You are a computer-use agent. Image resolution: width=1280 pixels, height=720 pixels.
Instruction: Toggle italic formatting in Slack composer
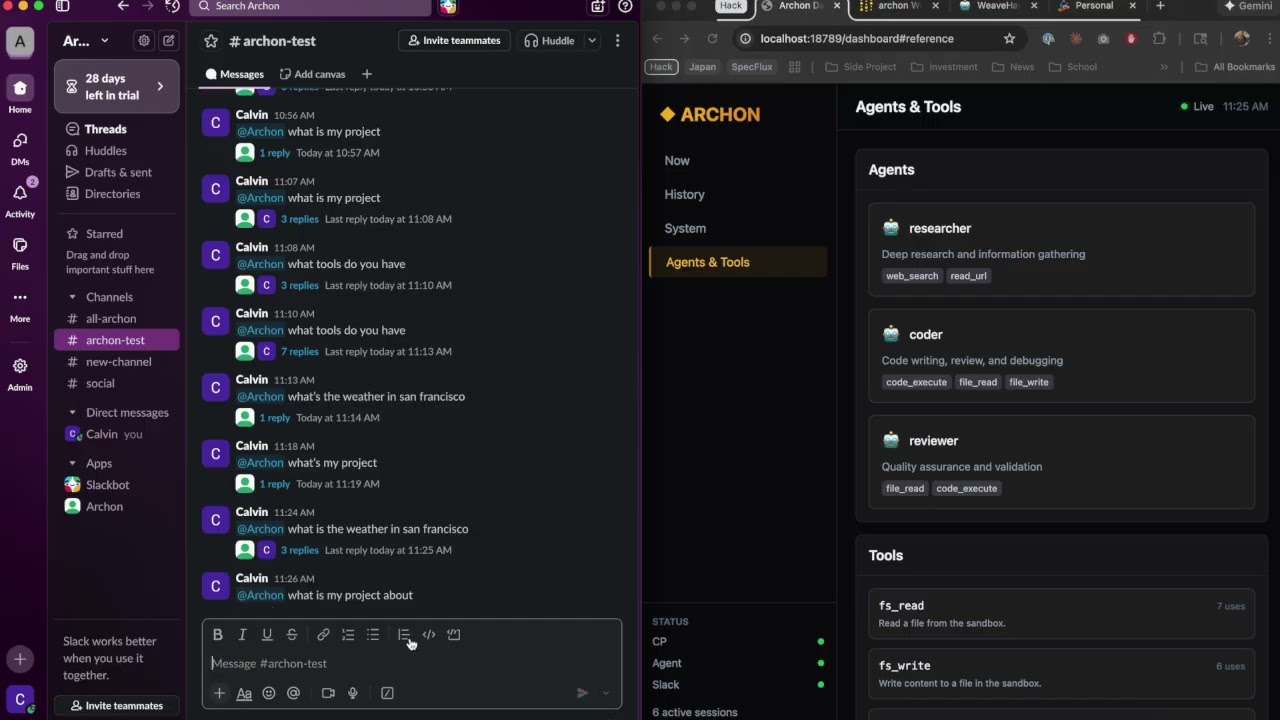point(242,634)
